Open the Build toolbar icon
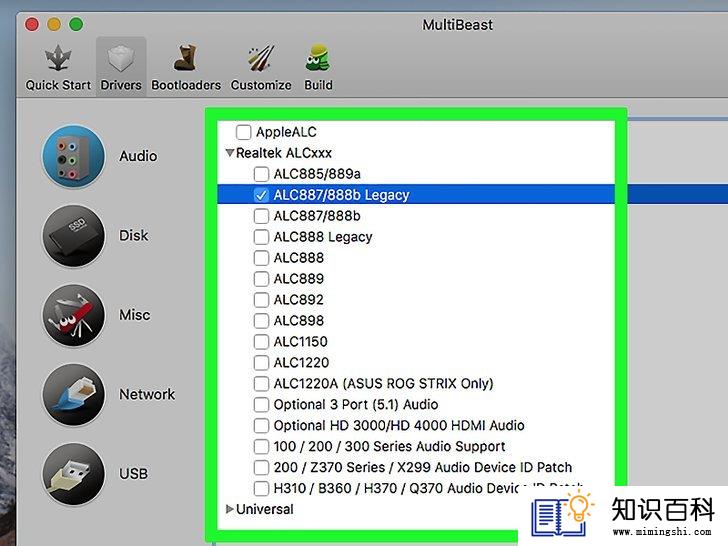This screenshot has height=546, width=728. pyautogui.click(x=318, y=58)
